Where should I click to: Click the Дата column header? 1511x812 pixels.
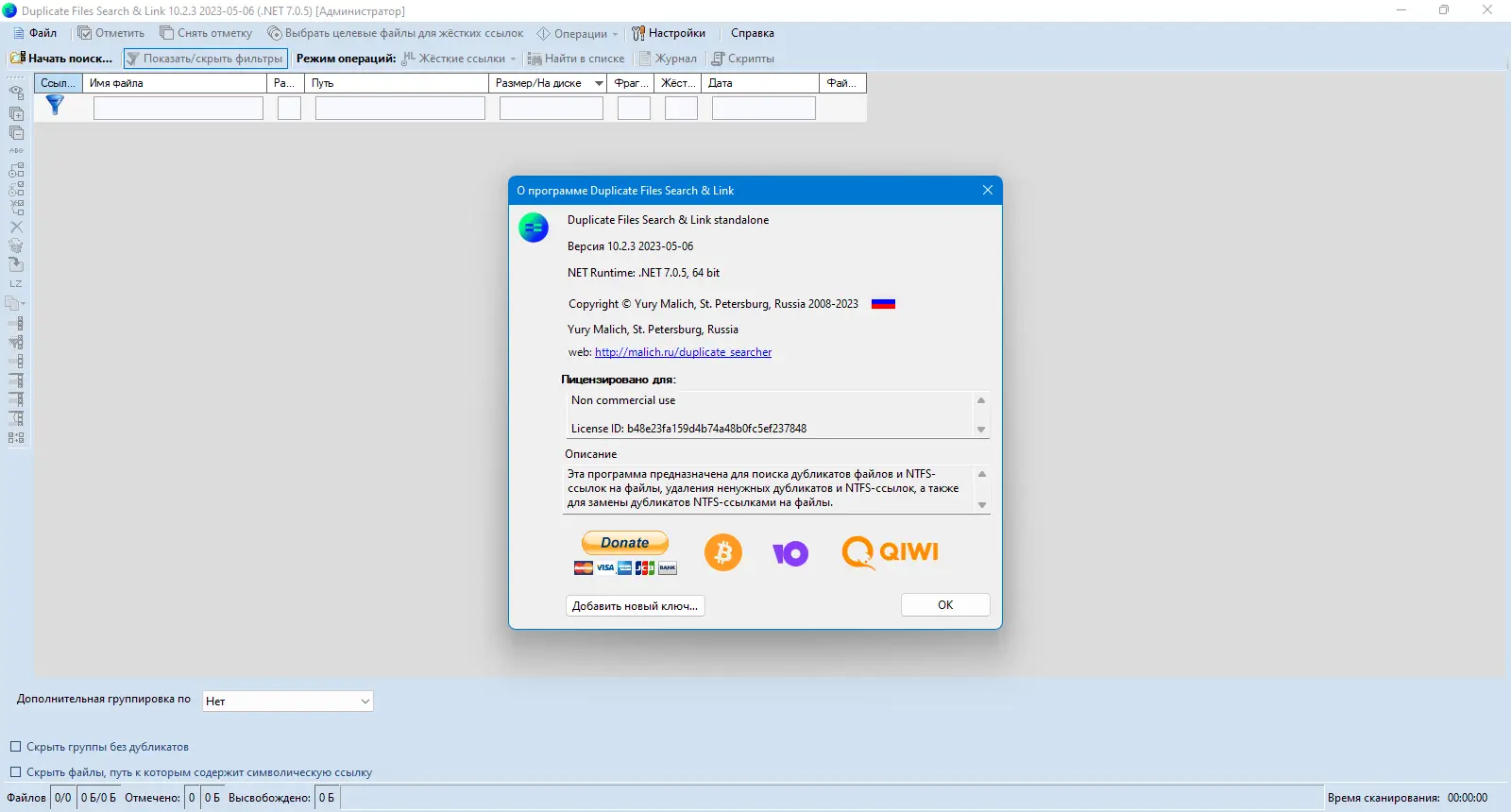pyautogui.click(x=760, y=83)
